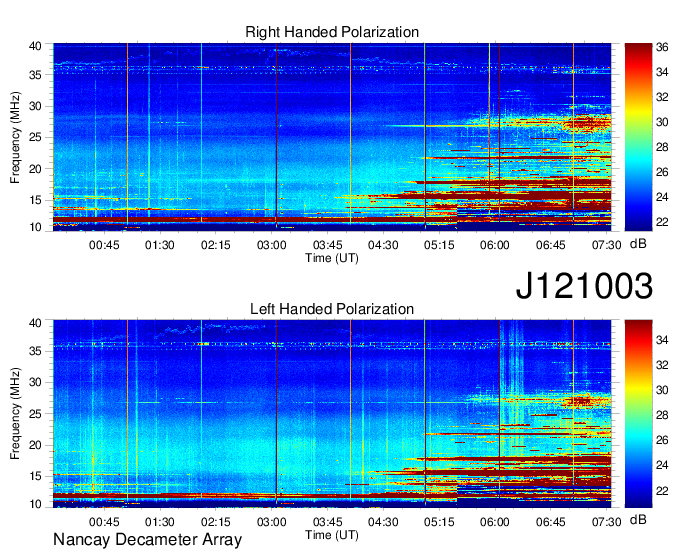Click the 06:45 time tick on the Left Handed plot
The width and height of the screenshot is (680, 552).
pyautogui.click(x=551, y=522)
